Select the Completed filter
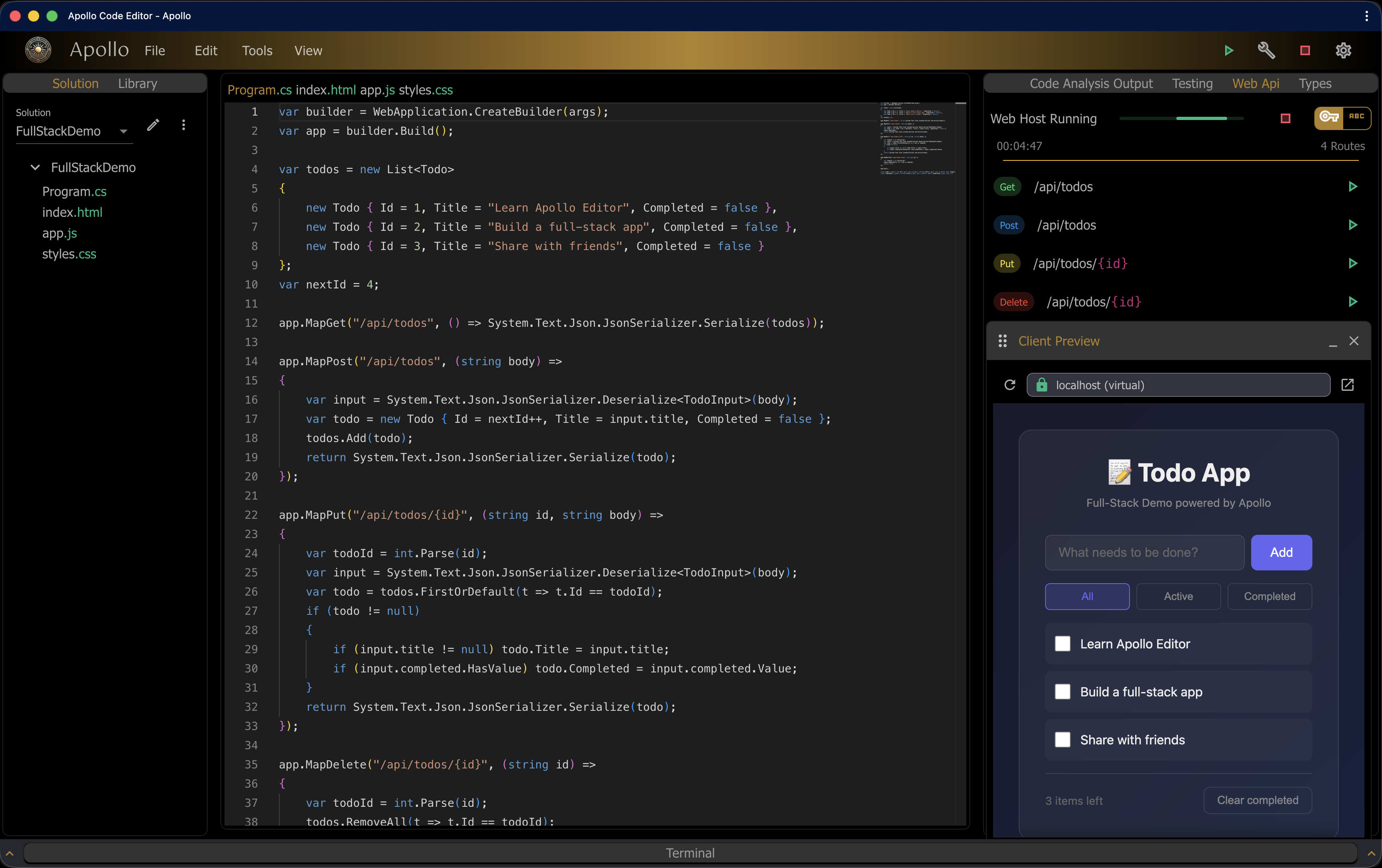The height and width of the screenshot is (868, 1382). click(x=1270, y=597)
